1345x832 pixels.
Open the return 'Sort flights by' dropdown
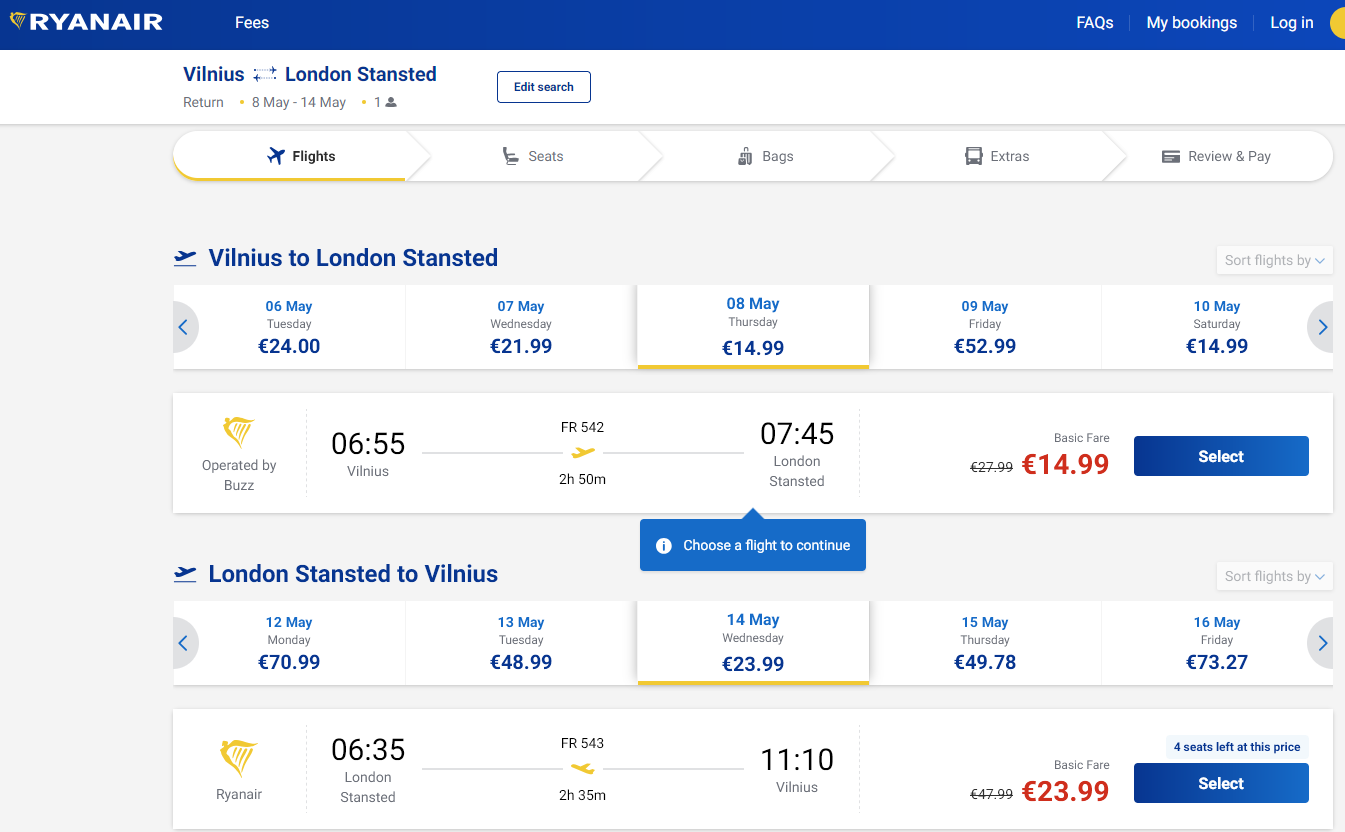pos(1274,576)
